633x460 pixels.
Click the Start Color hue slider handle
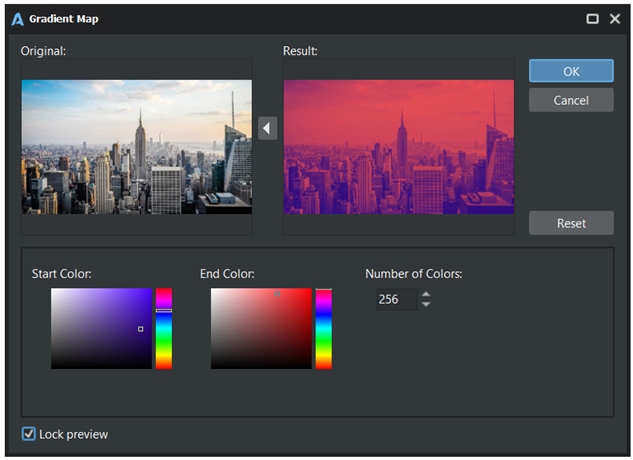164,311
